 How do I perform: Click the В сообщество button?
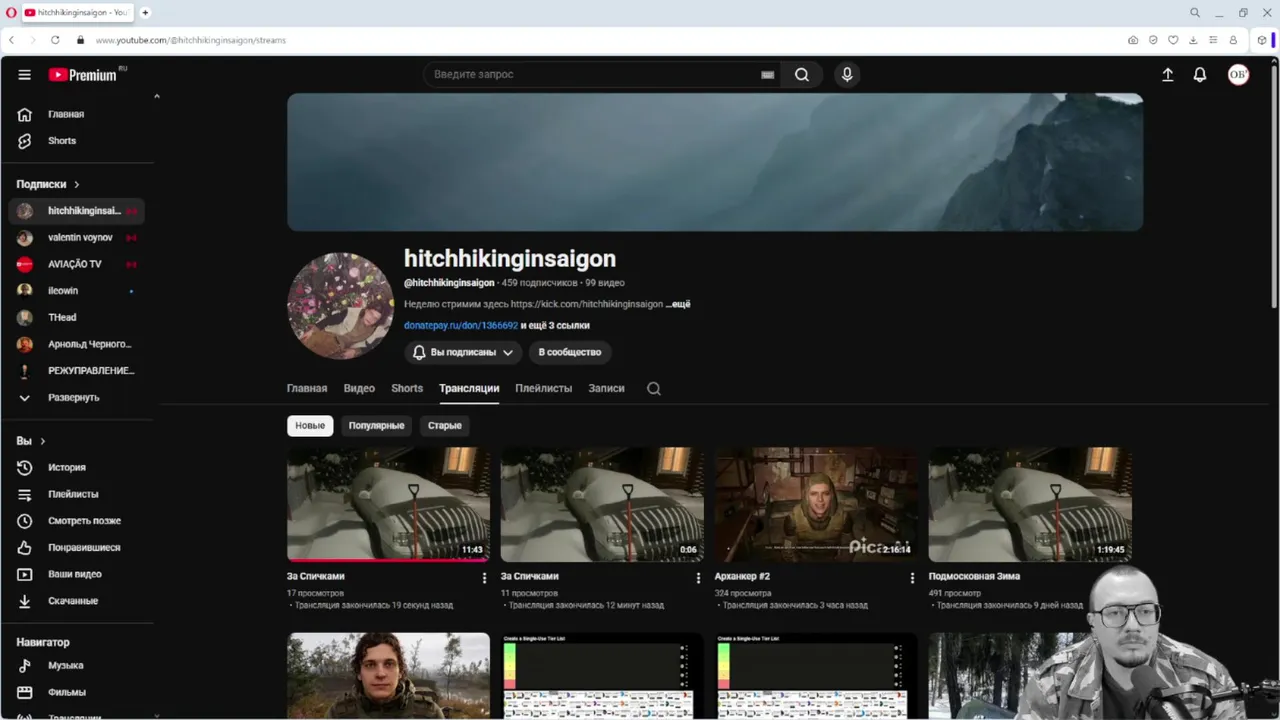570,352
